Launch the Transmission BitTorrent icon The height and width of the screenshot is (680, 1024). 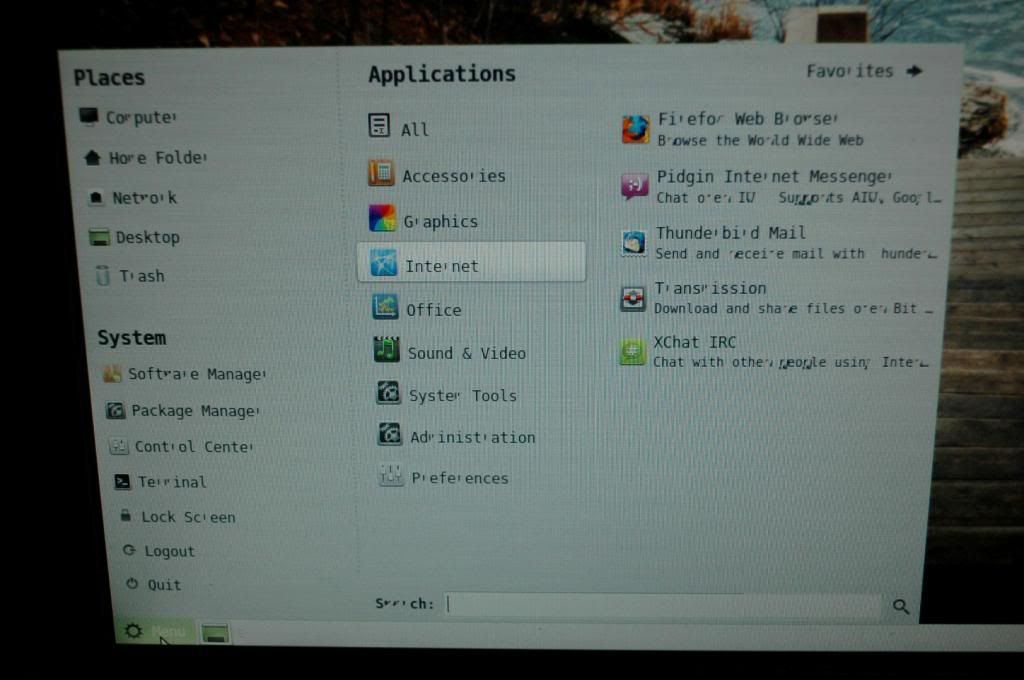tap(633, 299)
